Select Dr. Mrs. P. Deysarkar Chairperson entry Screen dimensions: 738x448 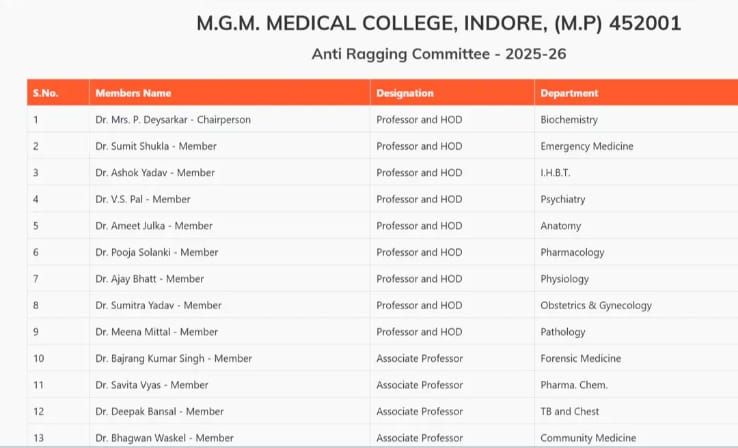173,120
